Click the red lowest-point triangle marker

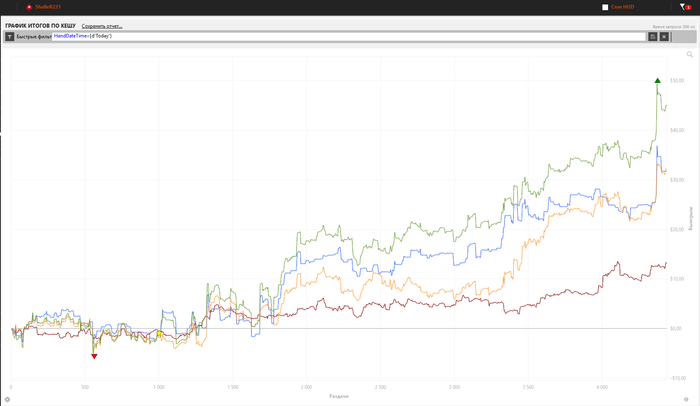94,356
